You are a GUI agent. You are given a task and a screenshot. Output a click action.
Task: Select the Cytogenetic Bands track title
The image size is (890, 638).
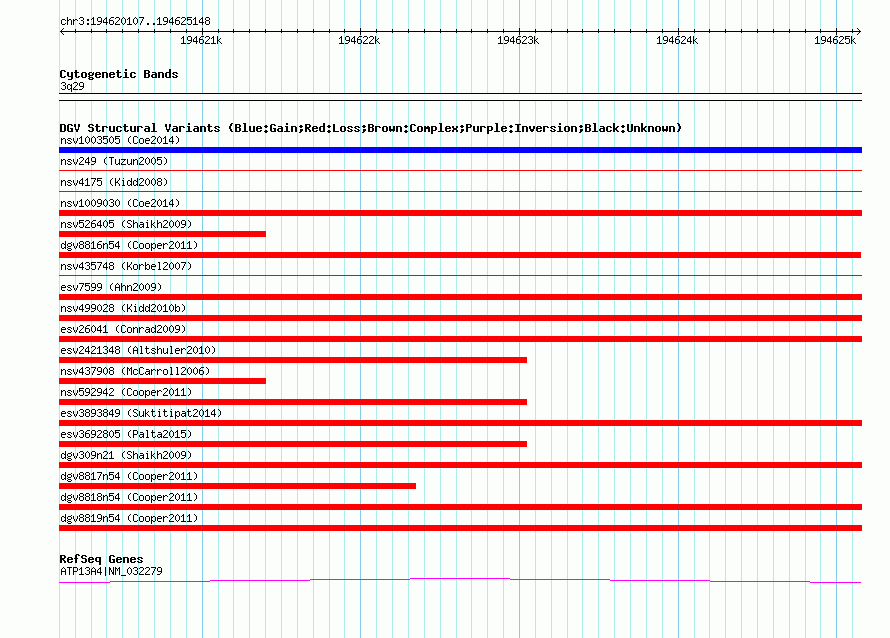119,74
